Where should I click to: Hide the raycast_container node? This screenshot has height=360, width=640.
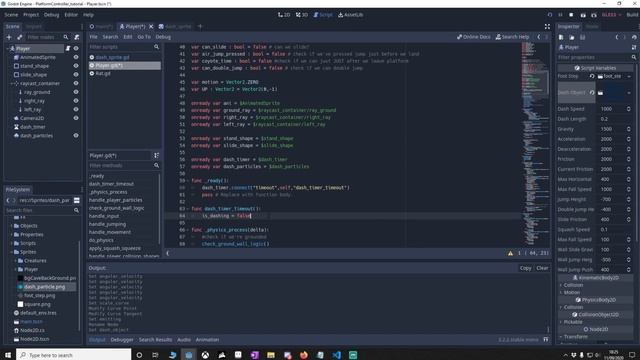click(x=76, y=83)
